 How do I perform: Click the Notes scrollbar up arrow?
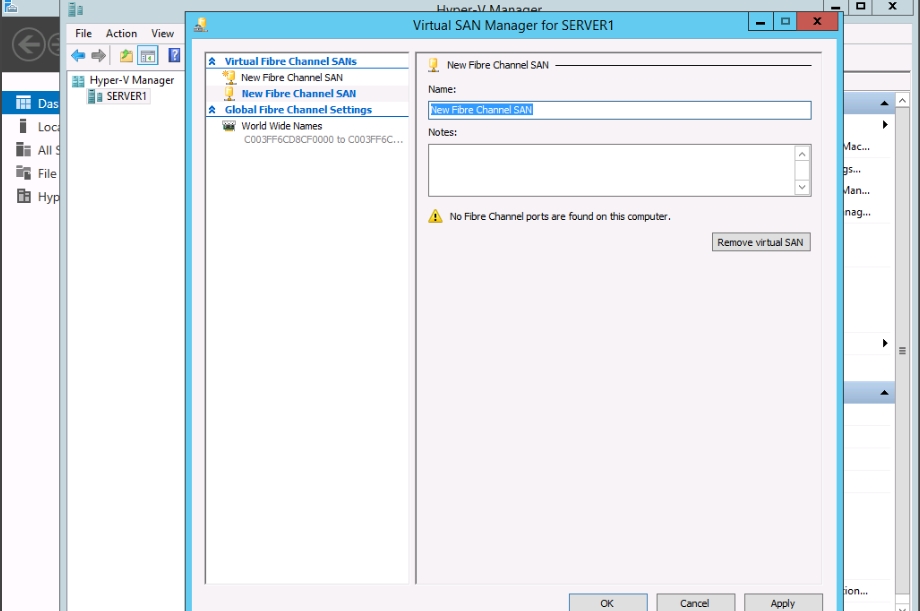click(x=802, y=154)
